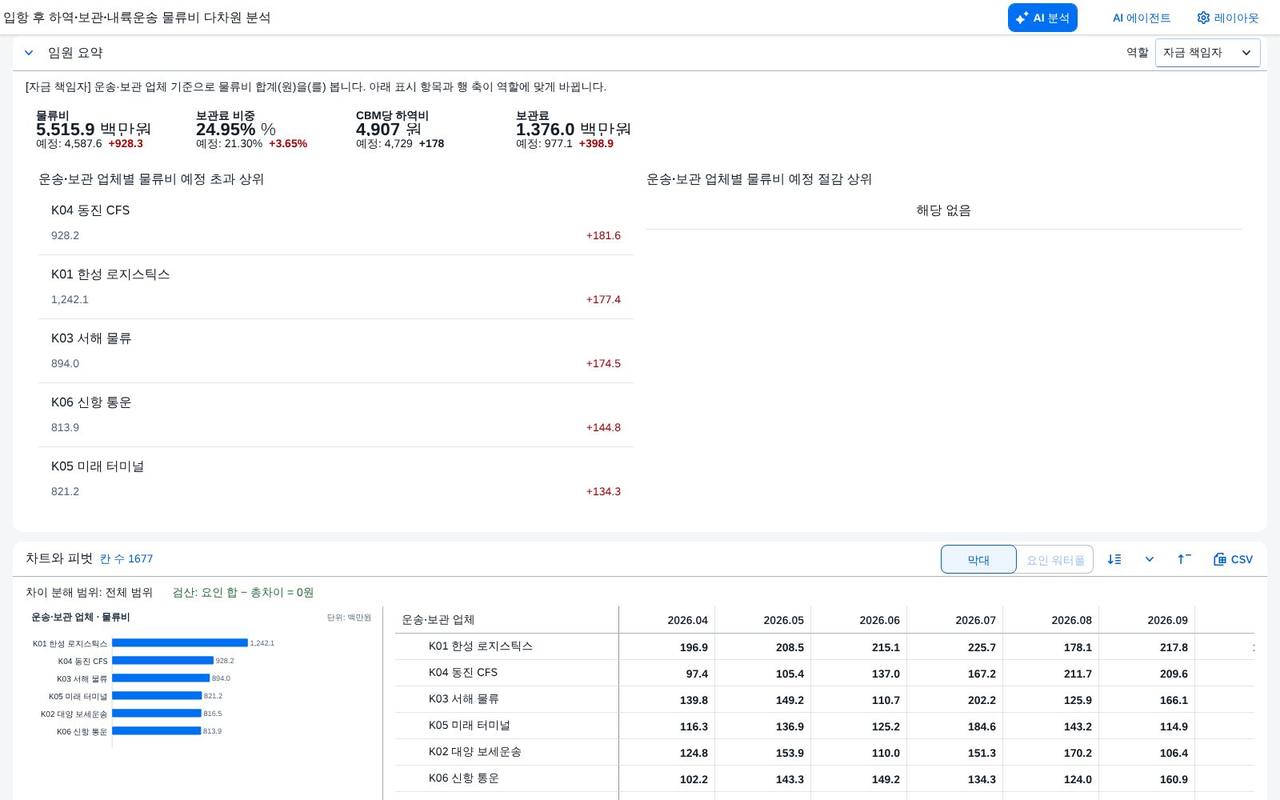
Task: Open K01 한성 로지스틱스 in the overrun list
Action: tap(336, 287)
